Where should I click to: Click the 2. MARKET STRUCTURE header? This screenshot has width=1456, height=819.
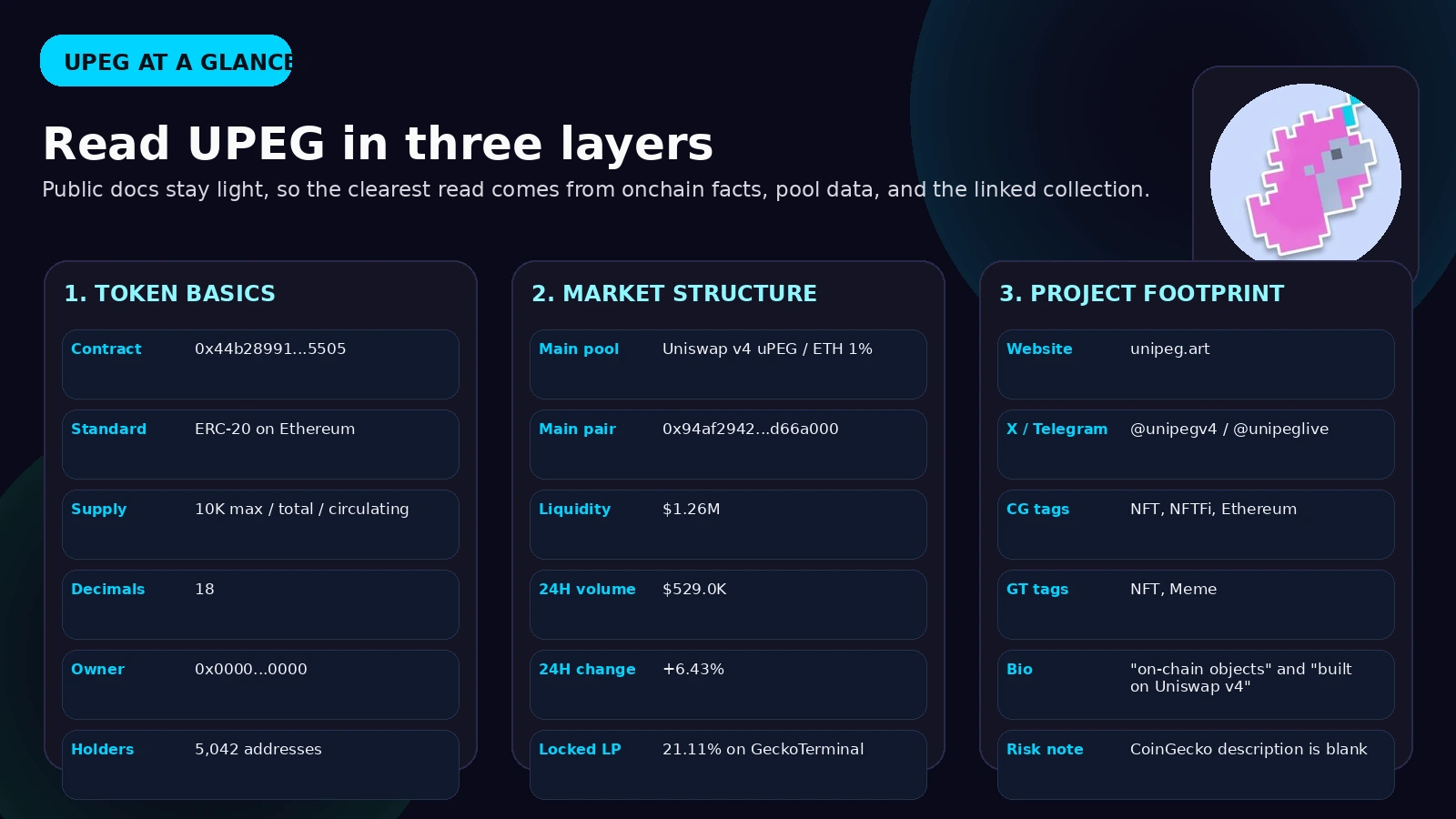[674, 293]
